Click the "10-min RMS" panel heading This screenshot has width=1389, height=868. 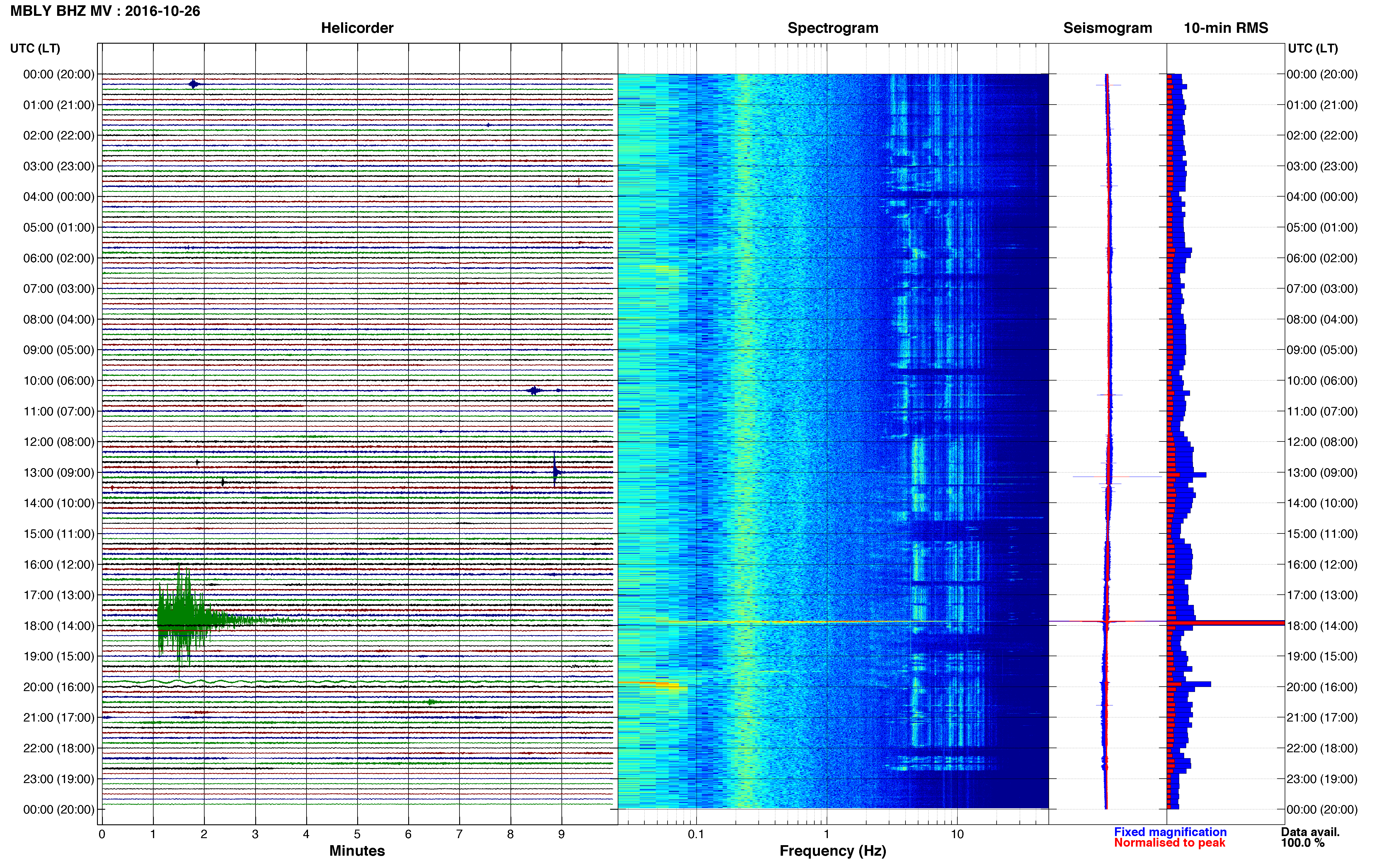click(x=1225, y=28)
